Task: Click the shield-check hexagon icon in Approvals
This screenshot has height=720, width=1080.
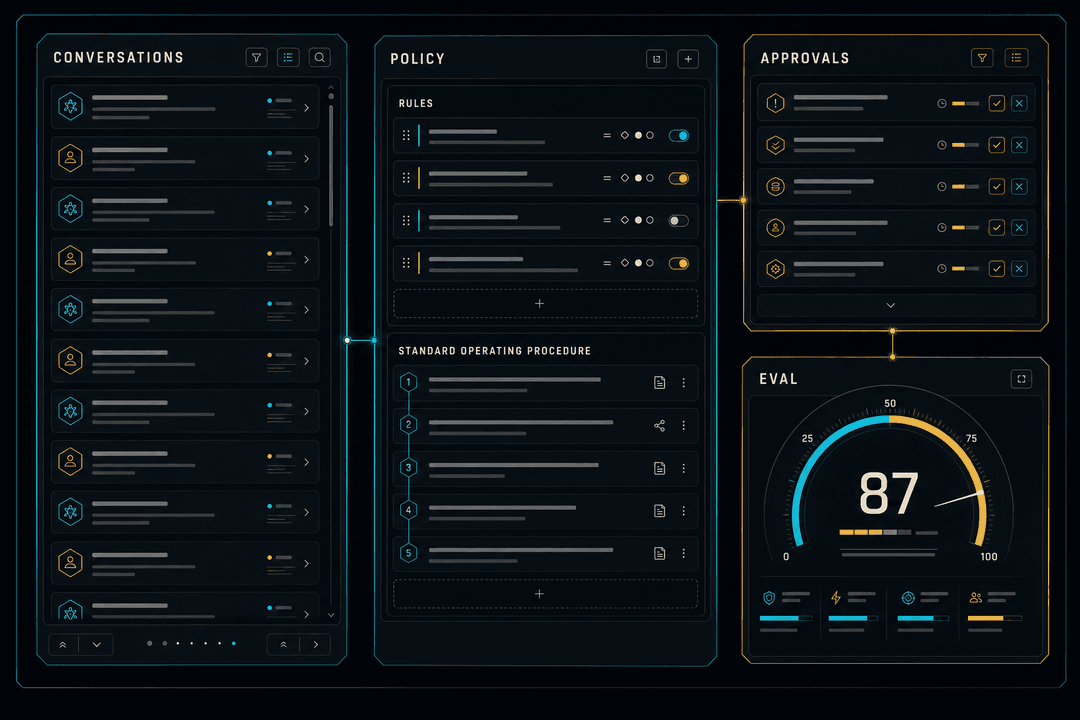Action: (776, 145)
